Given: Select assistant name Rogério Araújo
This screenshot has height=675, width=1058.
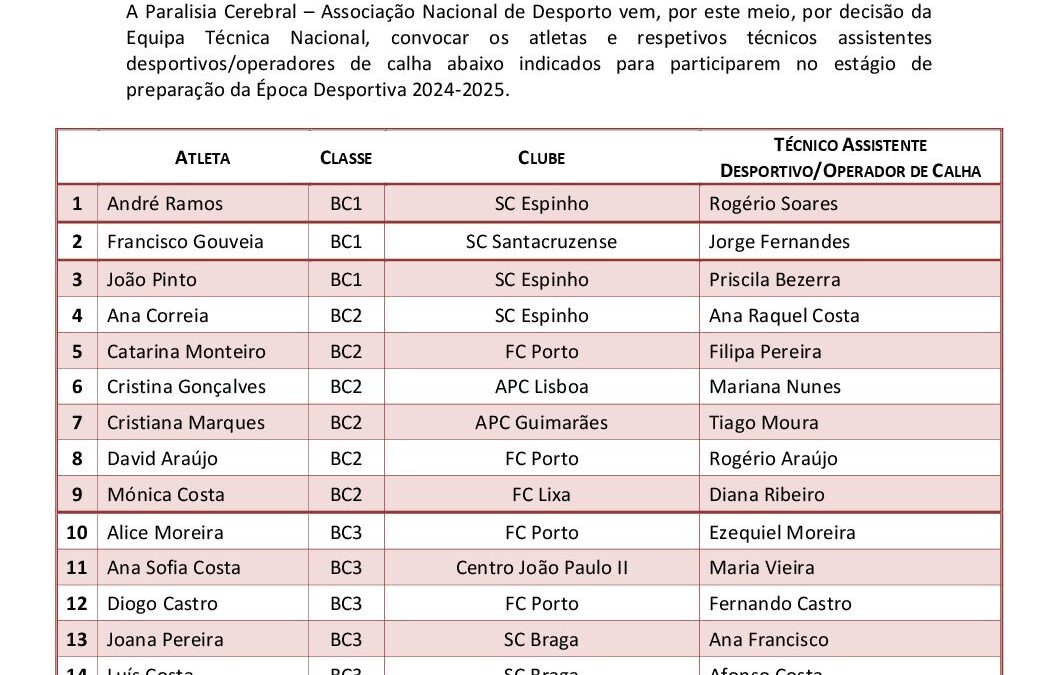Looking at the screenshot, I should click(x=773, y=459).
